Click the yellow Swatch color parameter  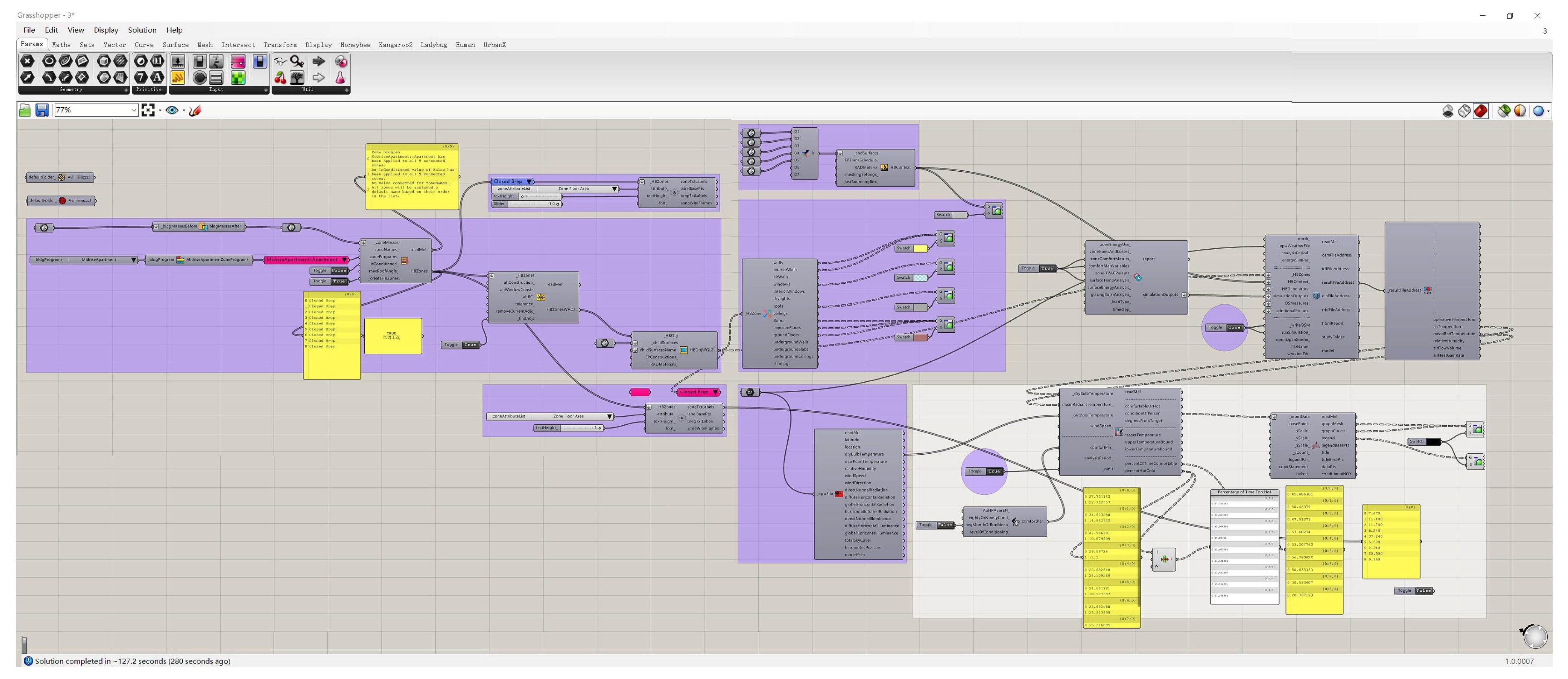click(920, 249)
